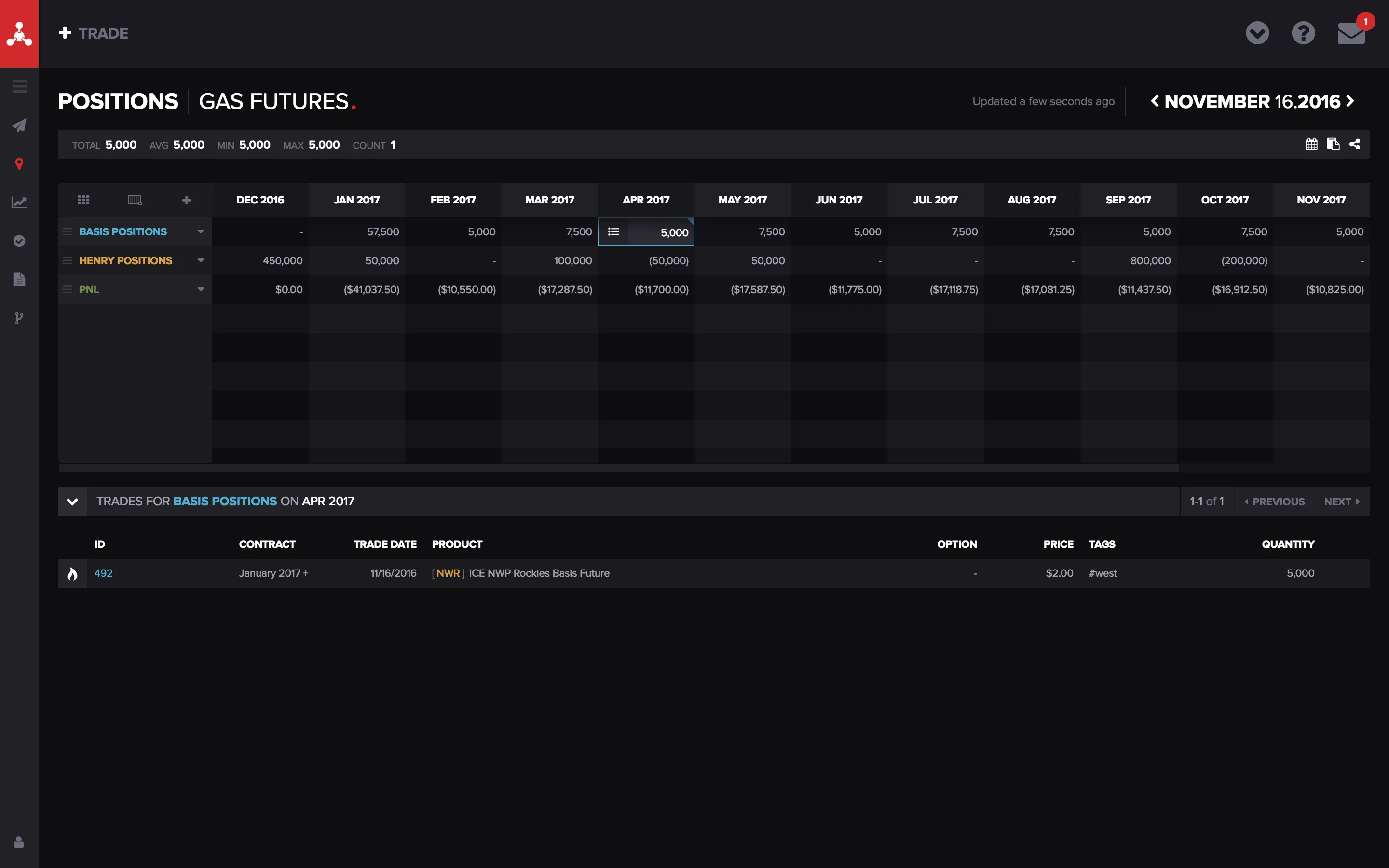Click the red app logo
This screenshot has height=868, width=1389.
click(19, 33)
